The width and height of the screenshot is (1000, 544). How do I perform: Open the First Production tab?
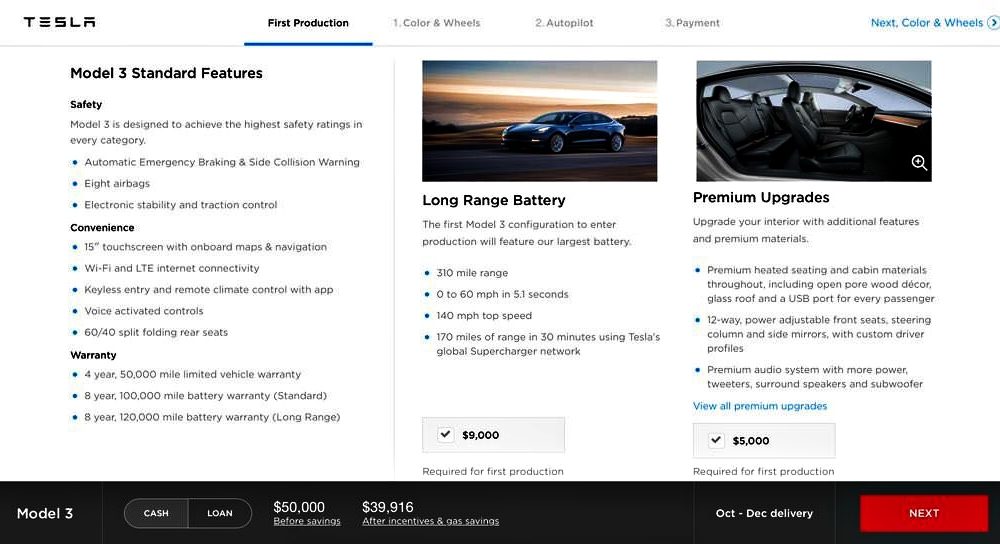point(308,23)
